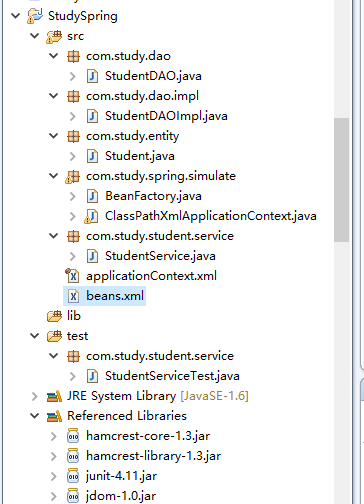Select the BeanFactory.java file name

[153, 196]
